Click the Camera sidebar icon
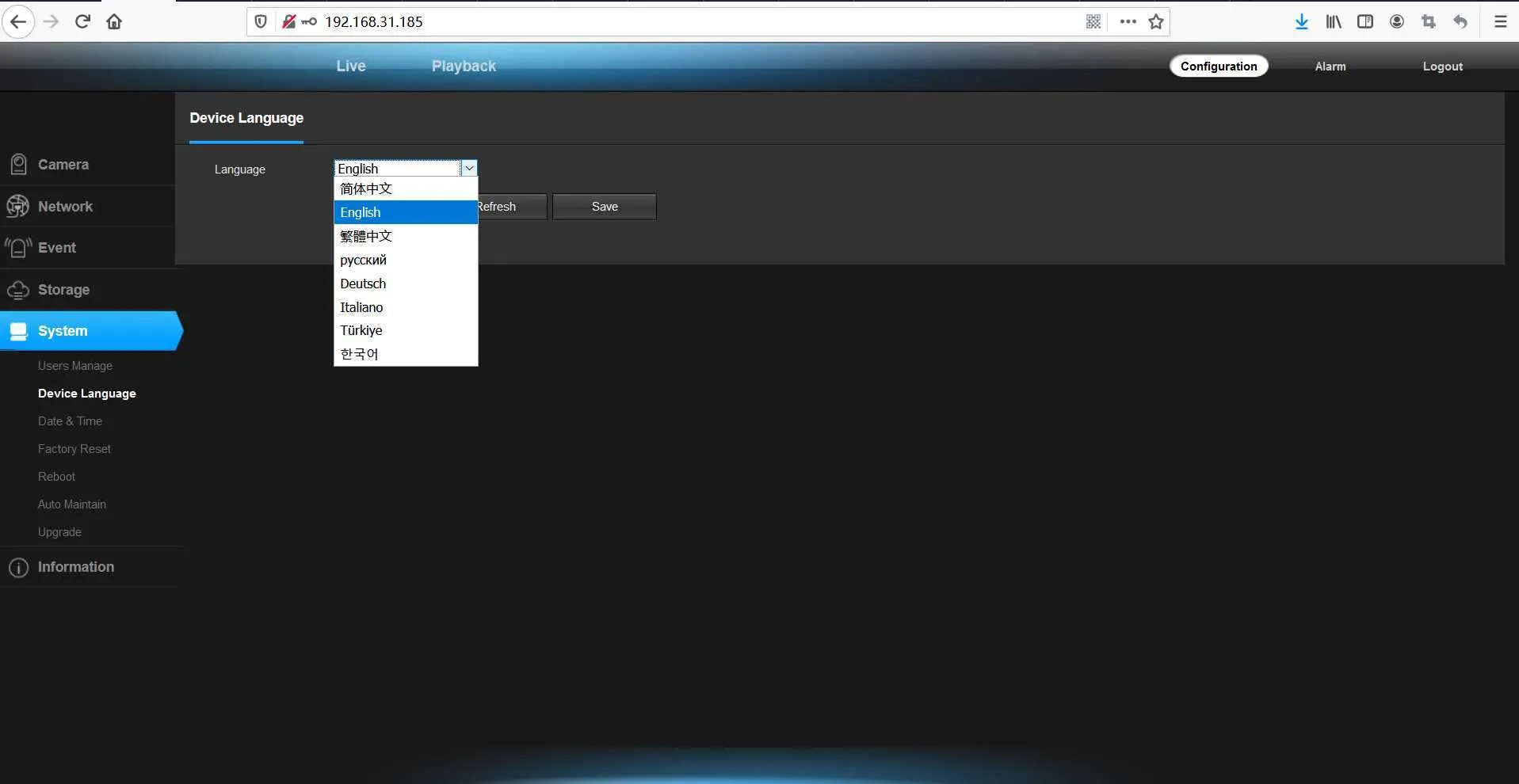The height and width of the screenshot is (784, 1519). (x=18, y=165)
